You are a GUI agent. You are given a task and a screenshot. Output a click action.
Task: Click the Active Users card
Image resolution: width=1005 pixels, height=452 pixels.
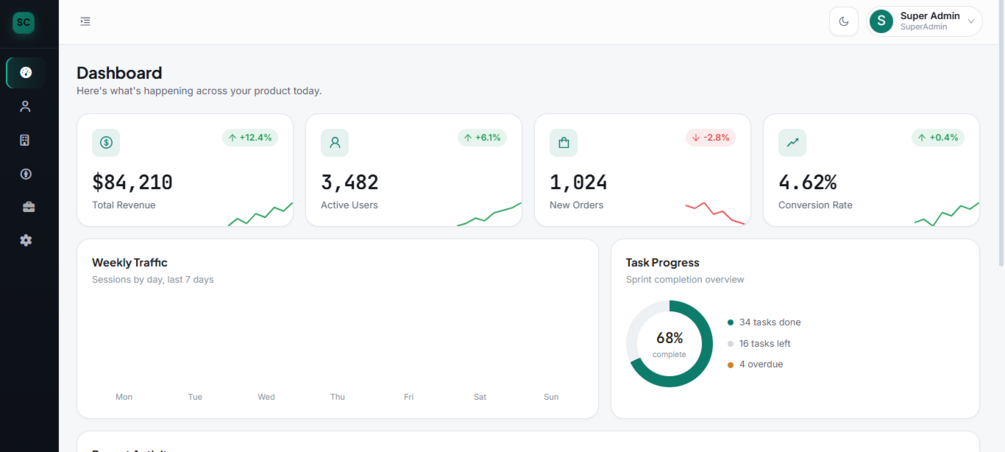(413, 170)
